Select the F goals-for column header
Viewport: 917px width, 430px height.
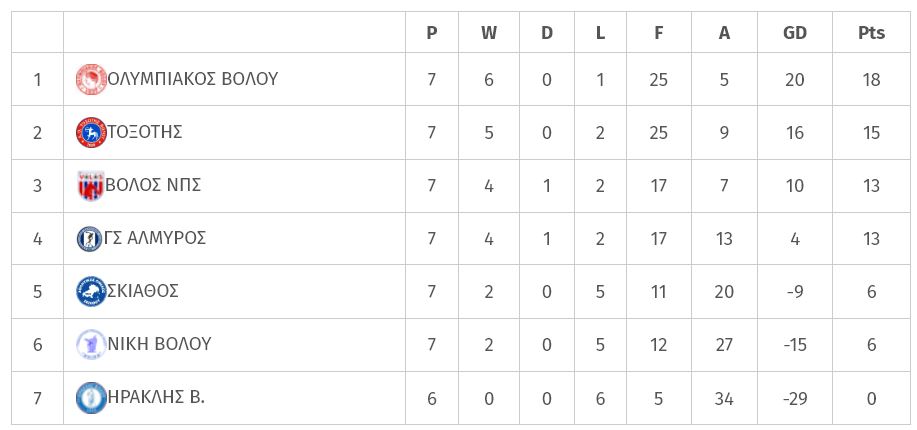click(659, 33)
